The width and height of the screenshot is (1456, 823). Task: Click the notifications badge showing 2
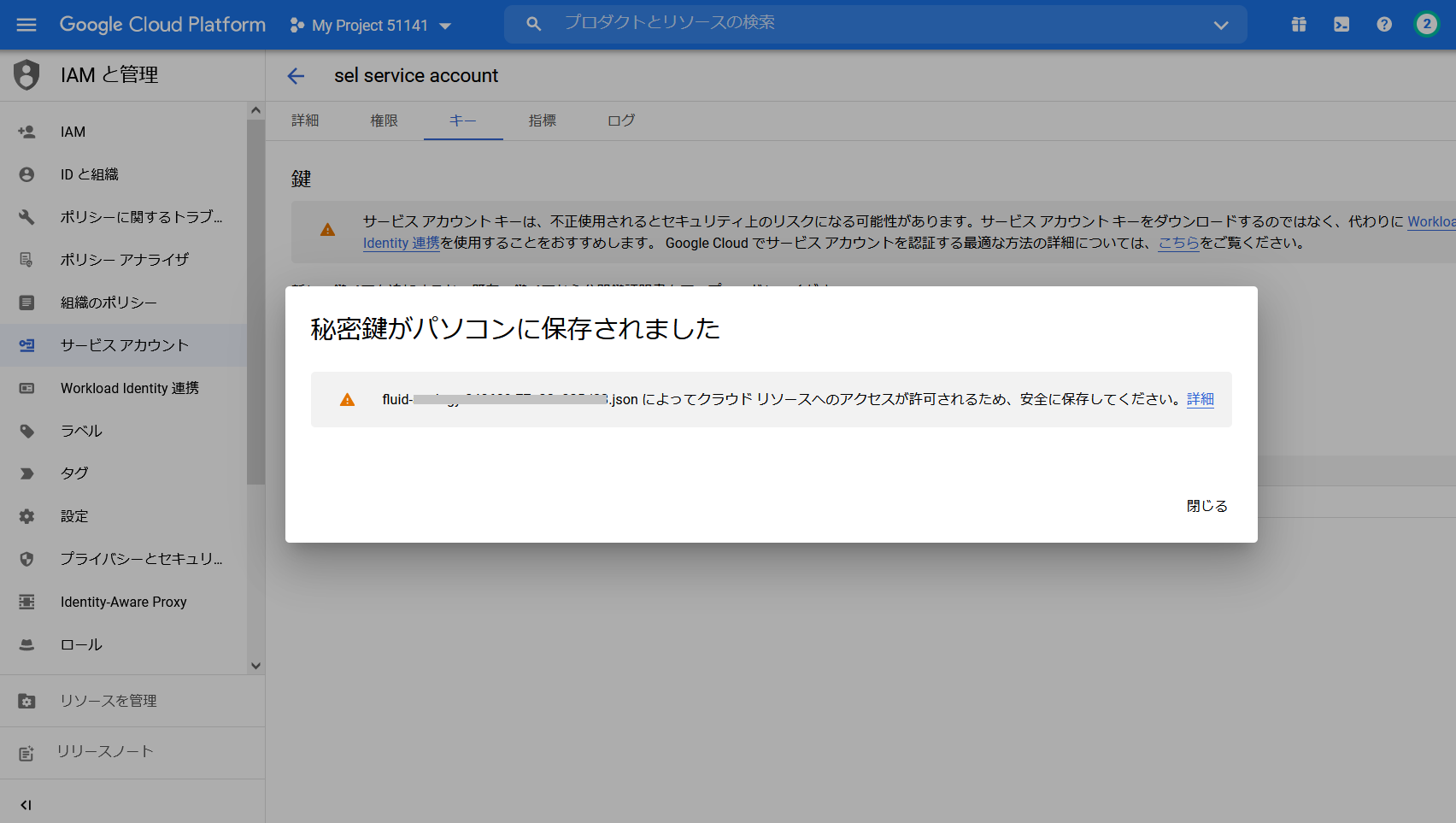point(1426,25)
